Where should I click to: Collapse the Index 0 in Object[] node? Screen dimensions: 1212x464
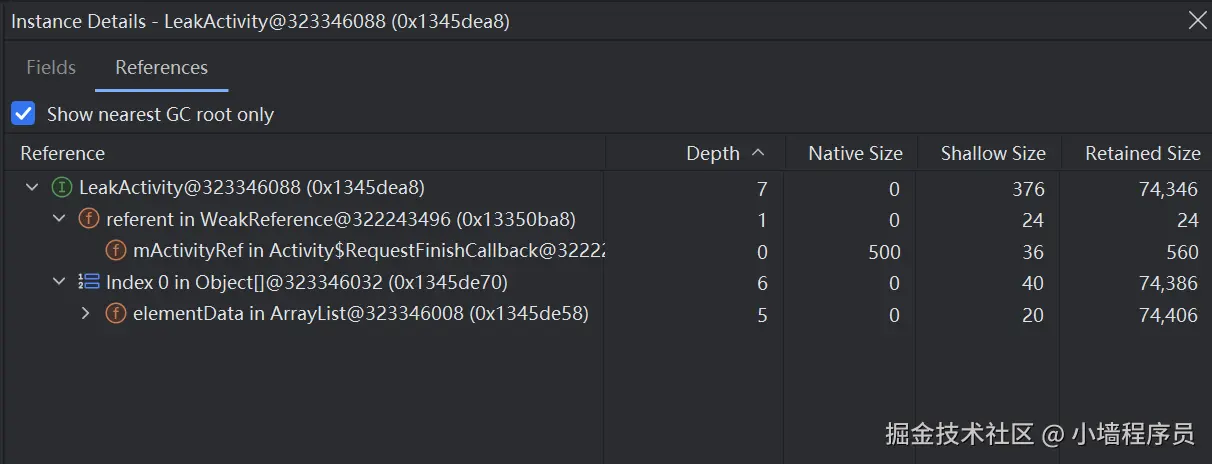point(60,283)
